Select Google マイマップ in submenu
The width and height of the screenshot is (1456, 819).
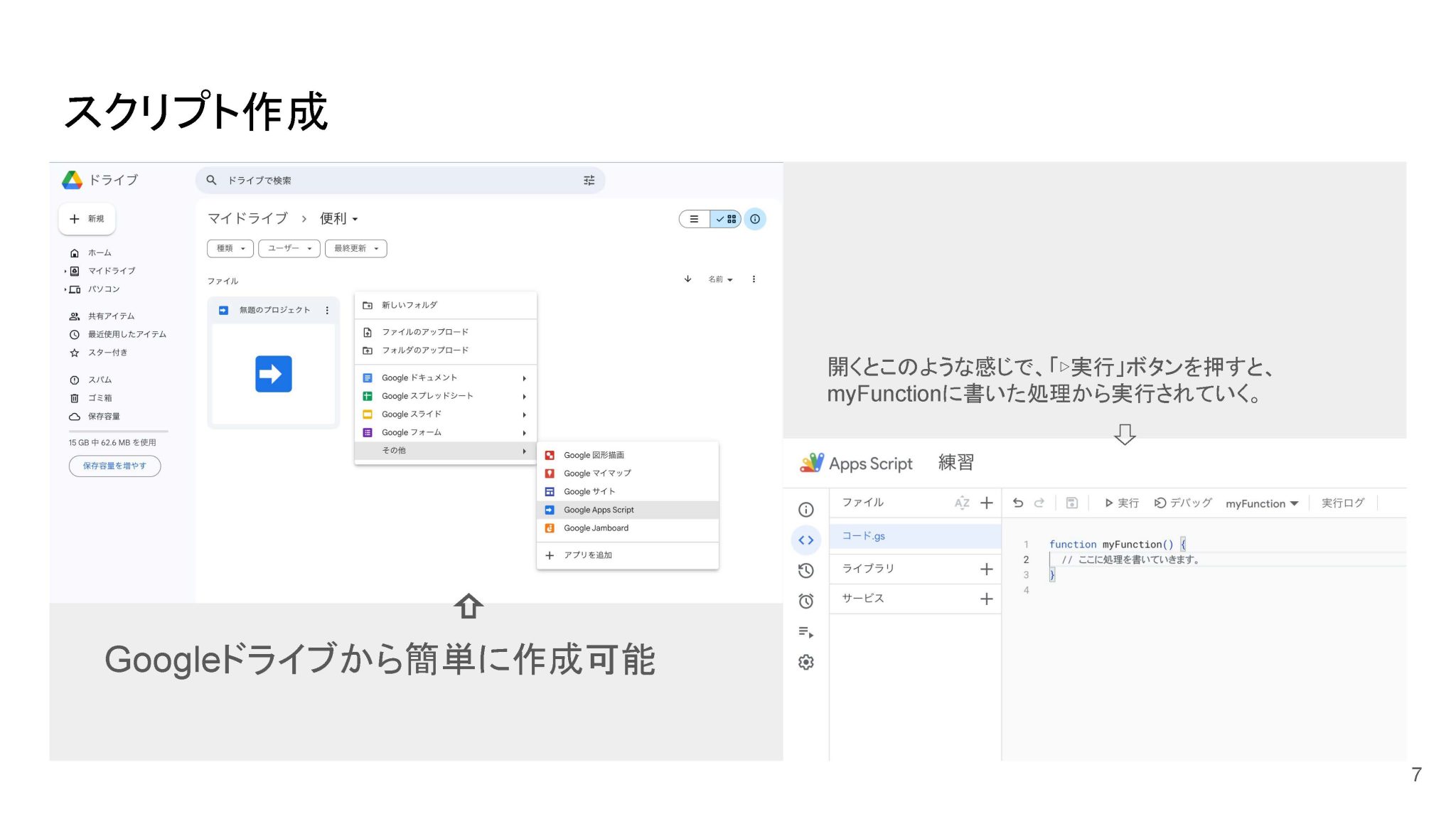pos(628,473)
